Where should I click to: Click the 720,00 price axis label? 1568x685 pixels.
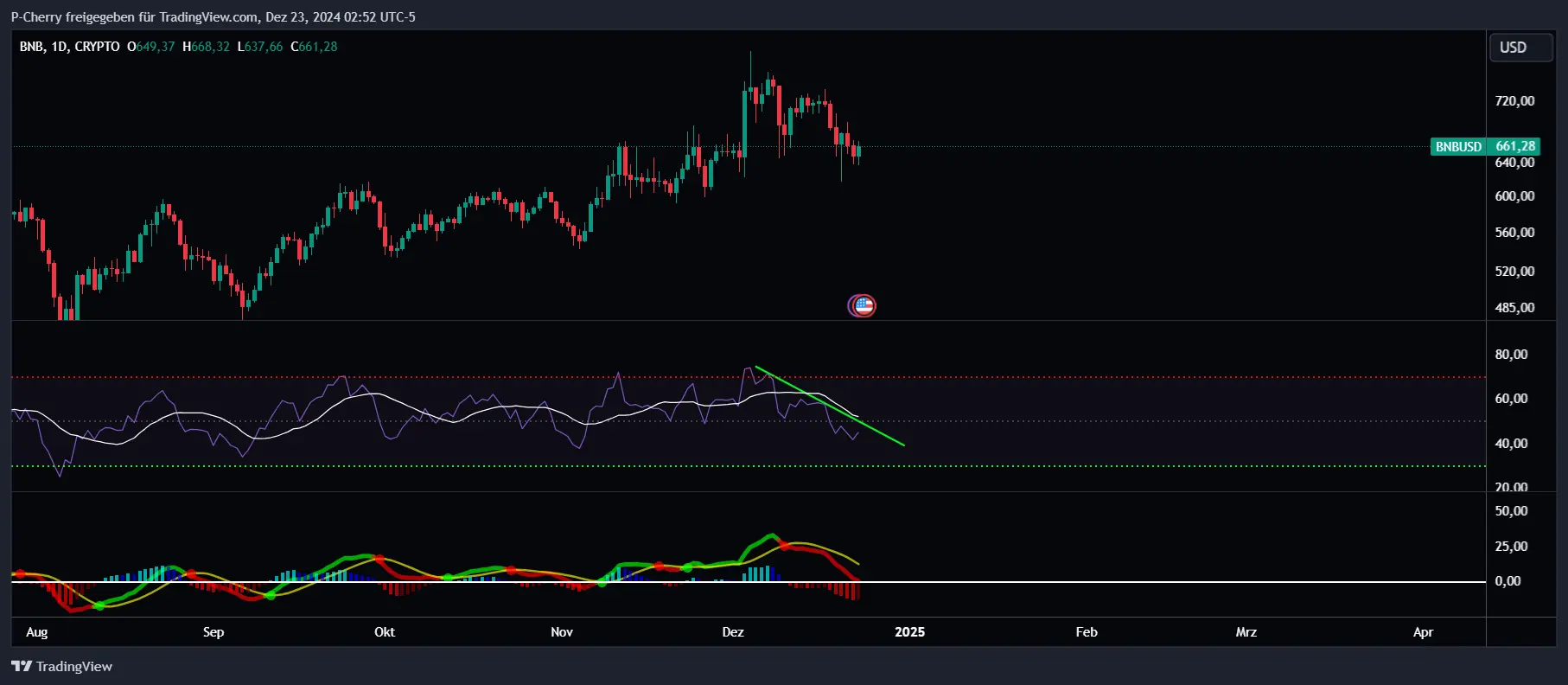click(1514, 101)
